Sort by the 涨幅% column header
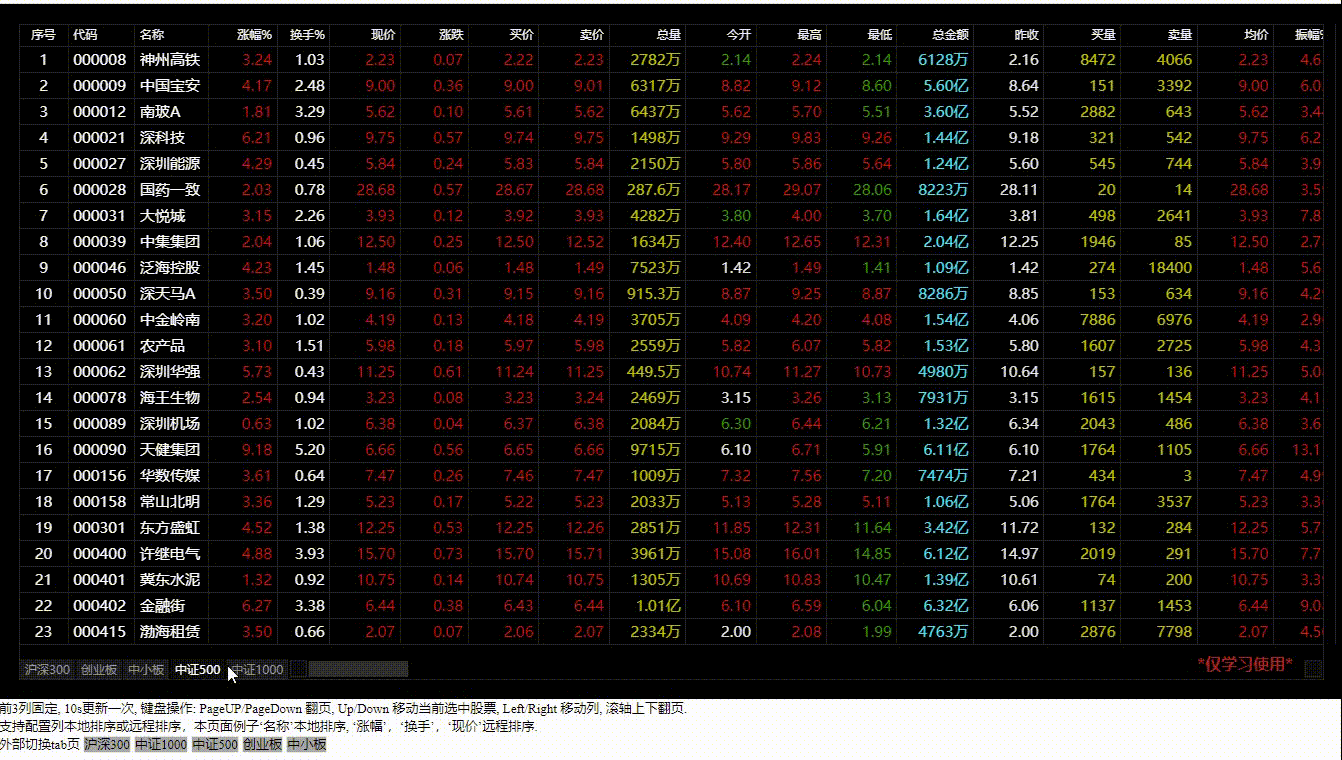Viewport: 1342px width, 760px height. point(254,35)
